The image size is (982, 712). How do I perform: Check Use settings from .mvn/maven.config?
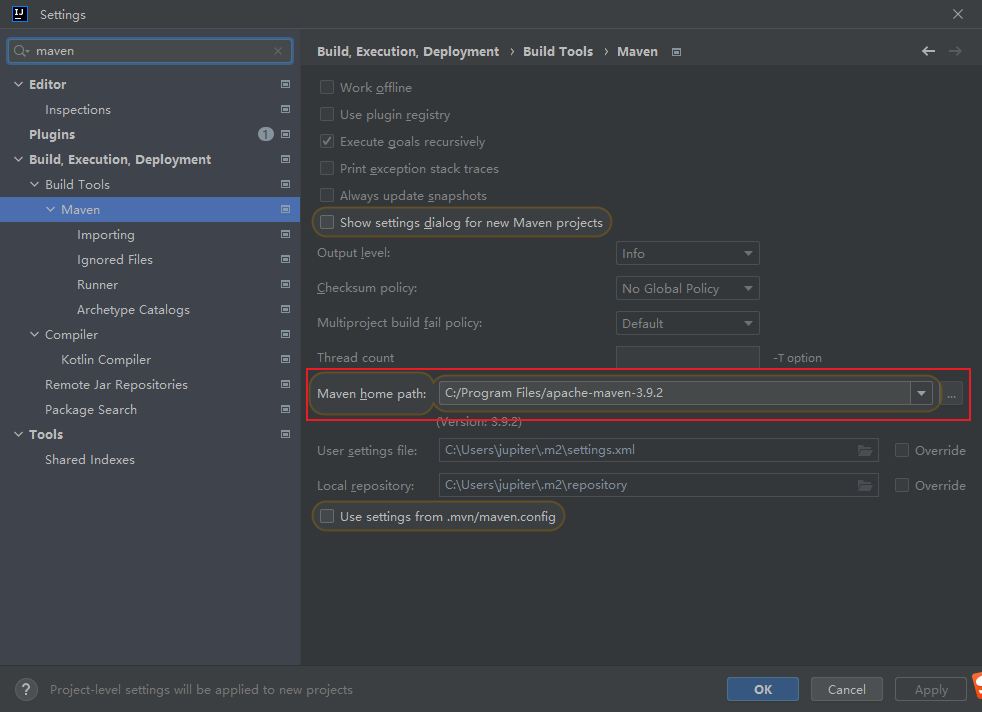tap(327, 516)
